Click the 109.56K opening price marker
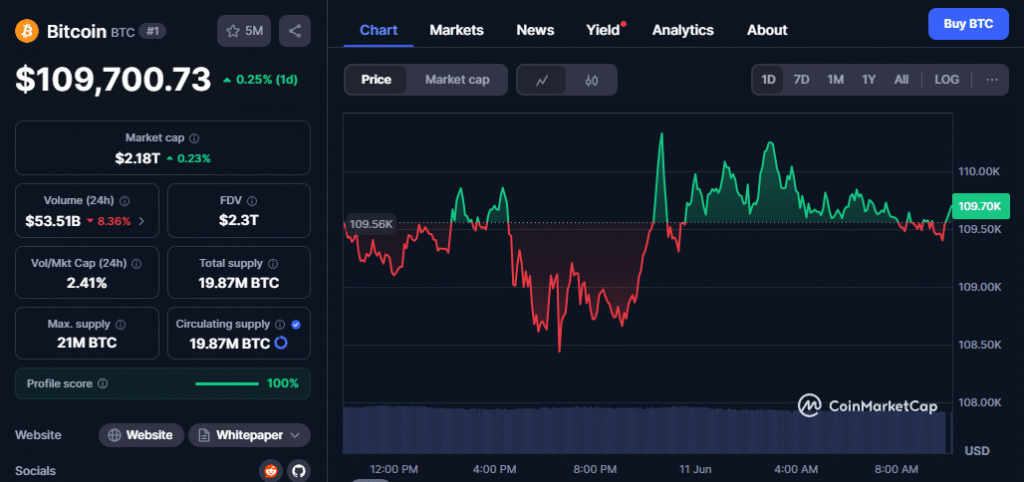 click(x=371, y=223)
